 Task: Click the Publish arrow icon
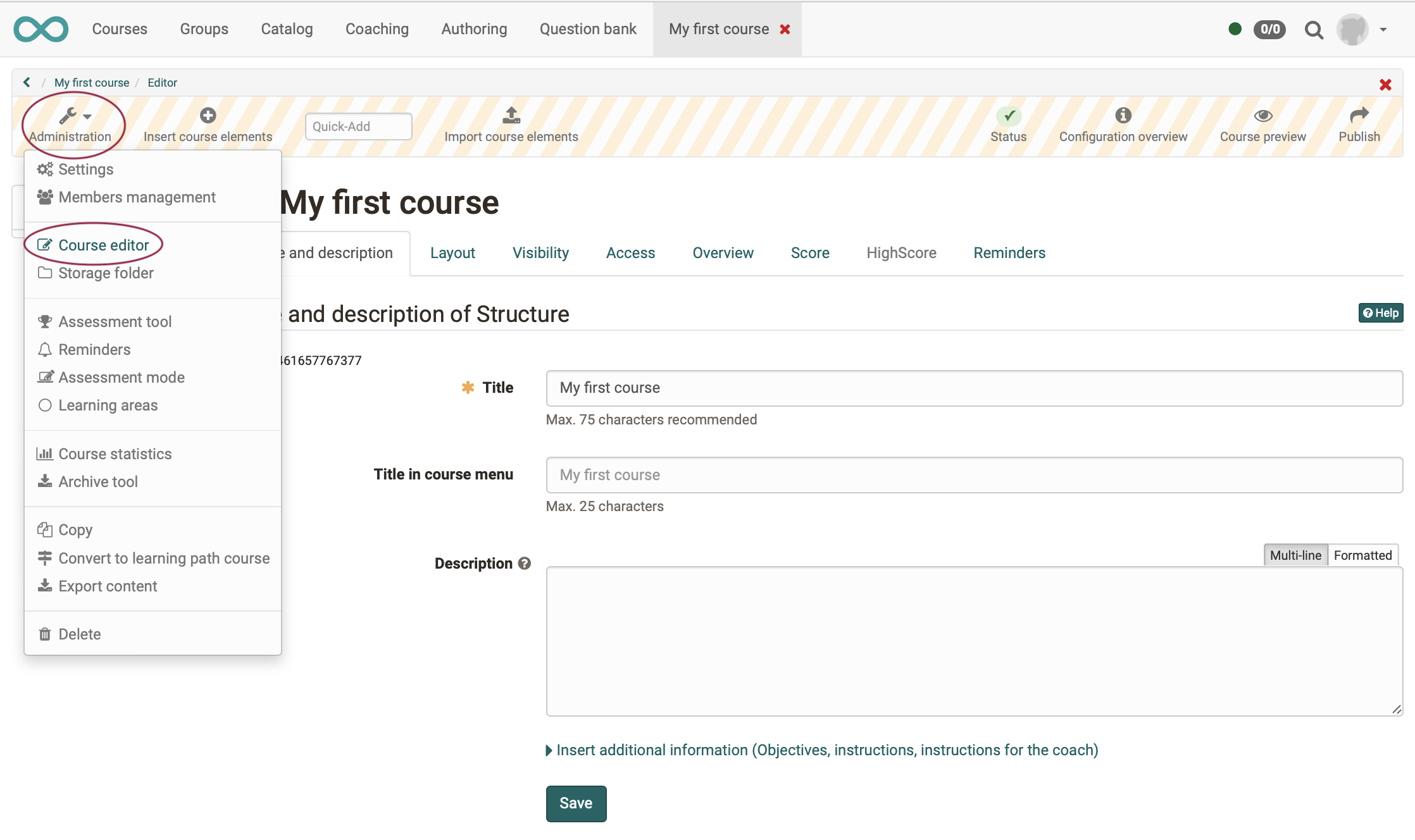coord(1359,115)
